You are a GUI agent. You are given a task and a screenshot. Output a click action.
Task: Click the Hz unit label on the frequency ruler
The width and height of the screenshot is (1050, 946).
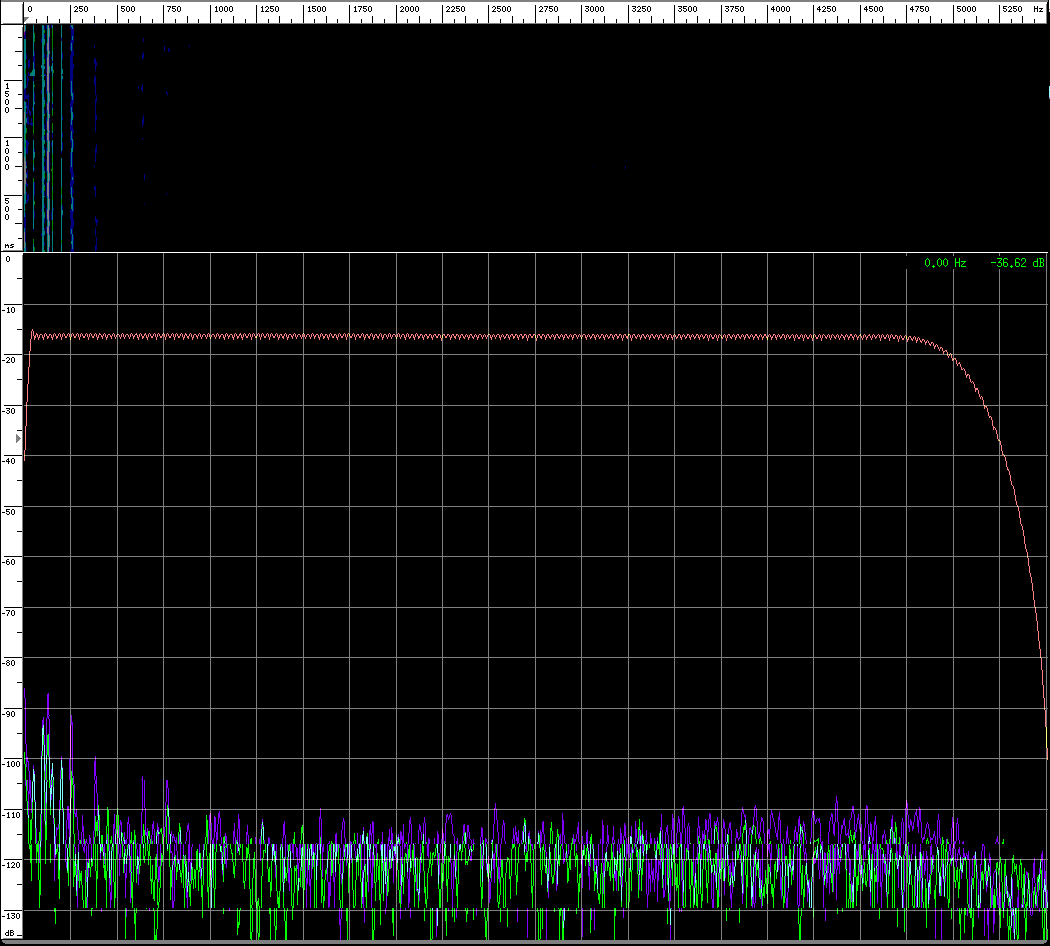point(1038,9)
